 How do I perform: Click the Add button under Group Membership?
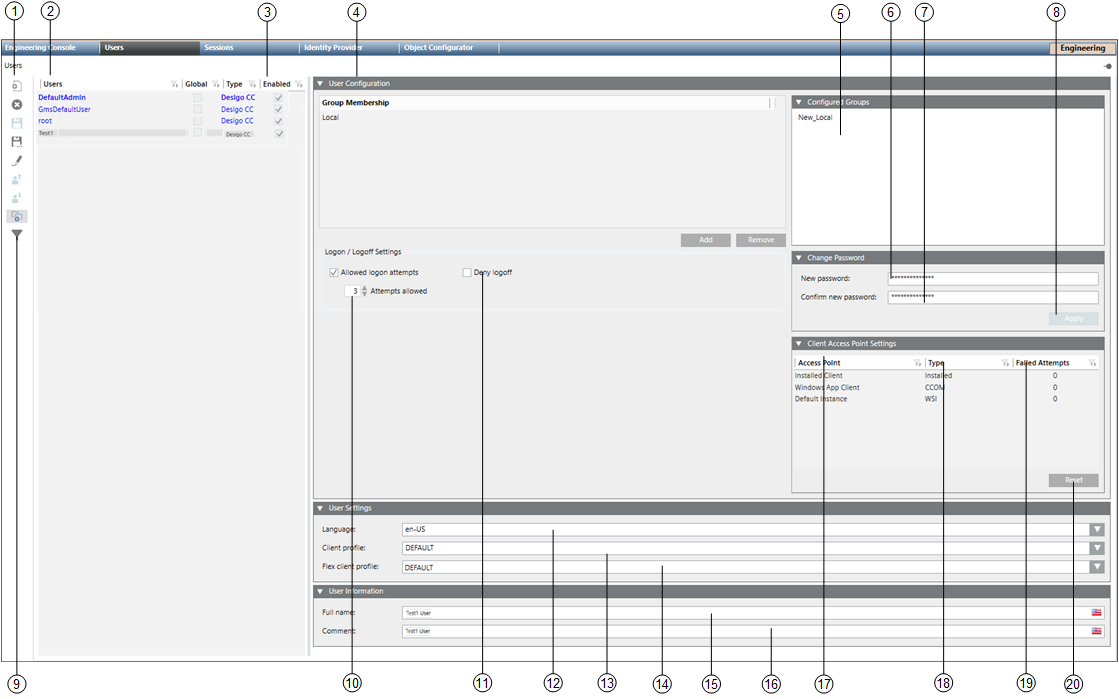point(706,240)
